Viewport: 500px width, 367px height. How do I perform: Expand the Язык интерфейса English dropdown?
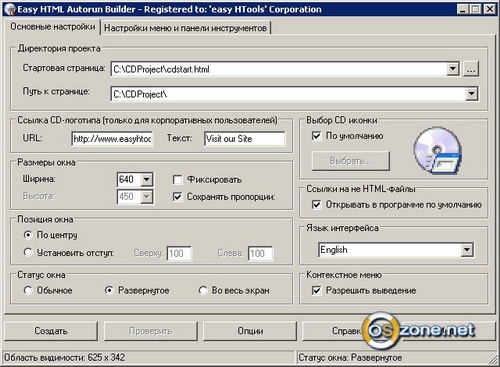pos(467,250)
